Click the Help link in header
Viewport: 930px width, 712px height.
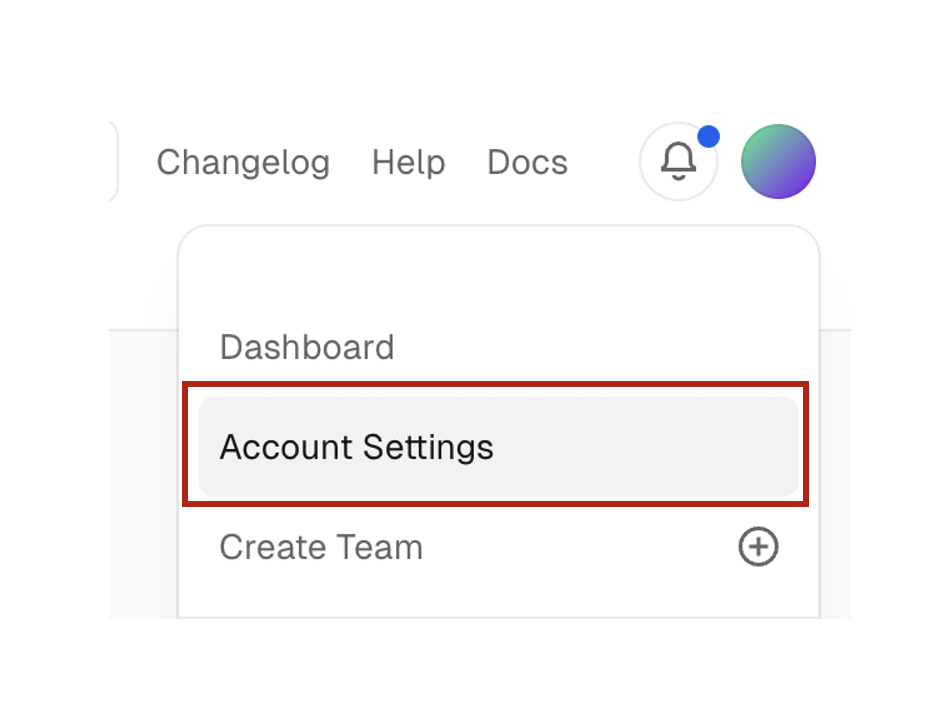[x=408, y=162]
